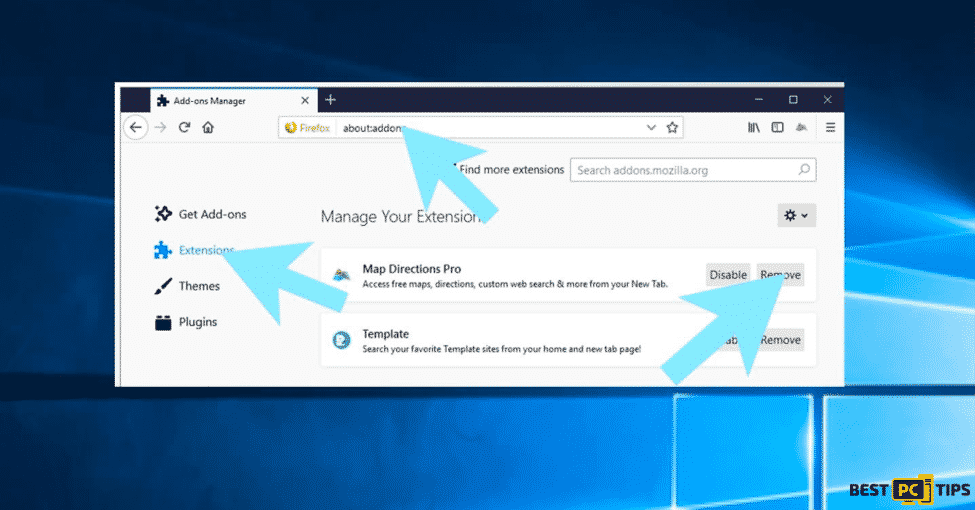Select the Map Directions Pro title text
Image resolution: width=975 pixels, height=510 pixels.
pos(412,269)
